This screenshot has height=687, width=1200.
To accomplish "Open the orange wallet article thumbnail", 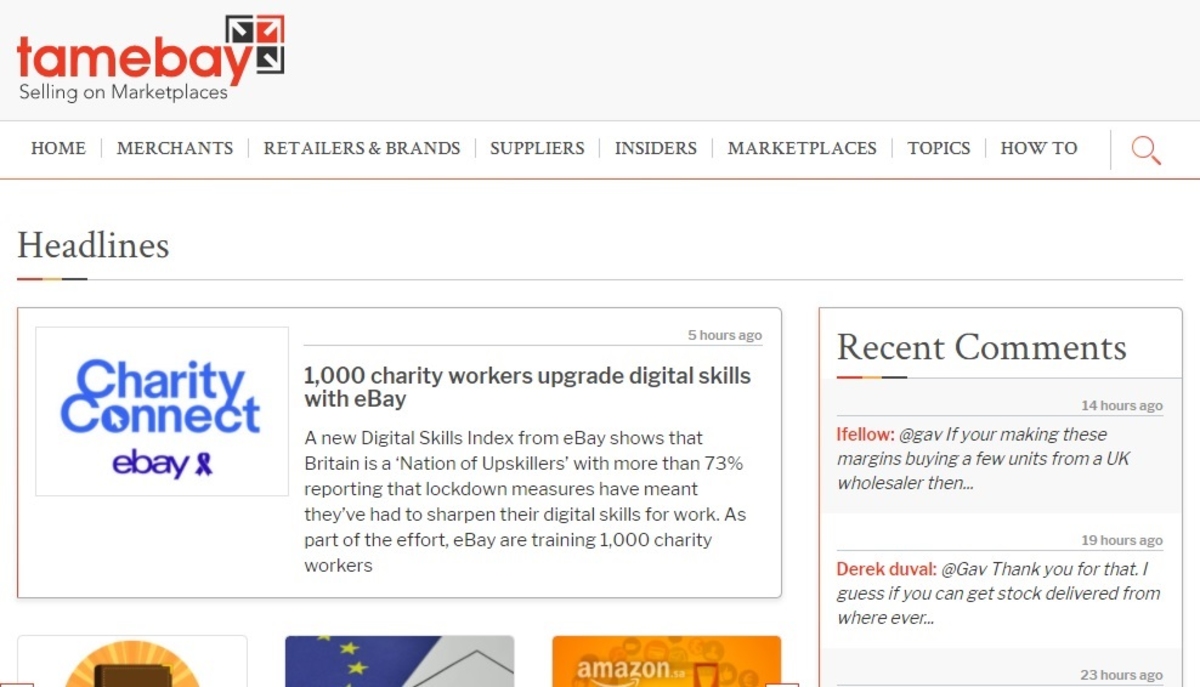I will (x=132, y=661).
